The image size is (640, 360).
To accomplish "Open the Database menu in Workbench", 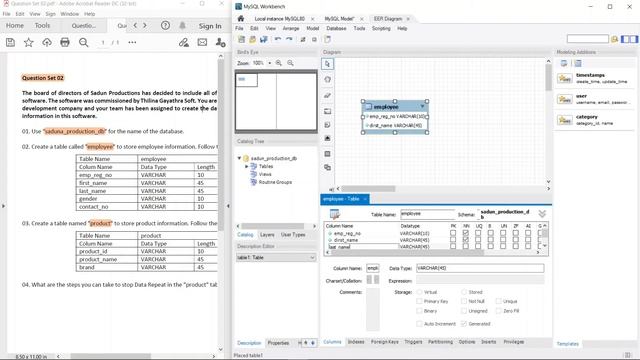I will point(336,29).
